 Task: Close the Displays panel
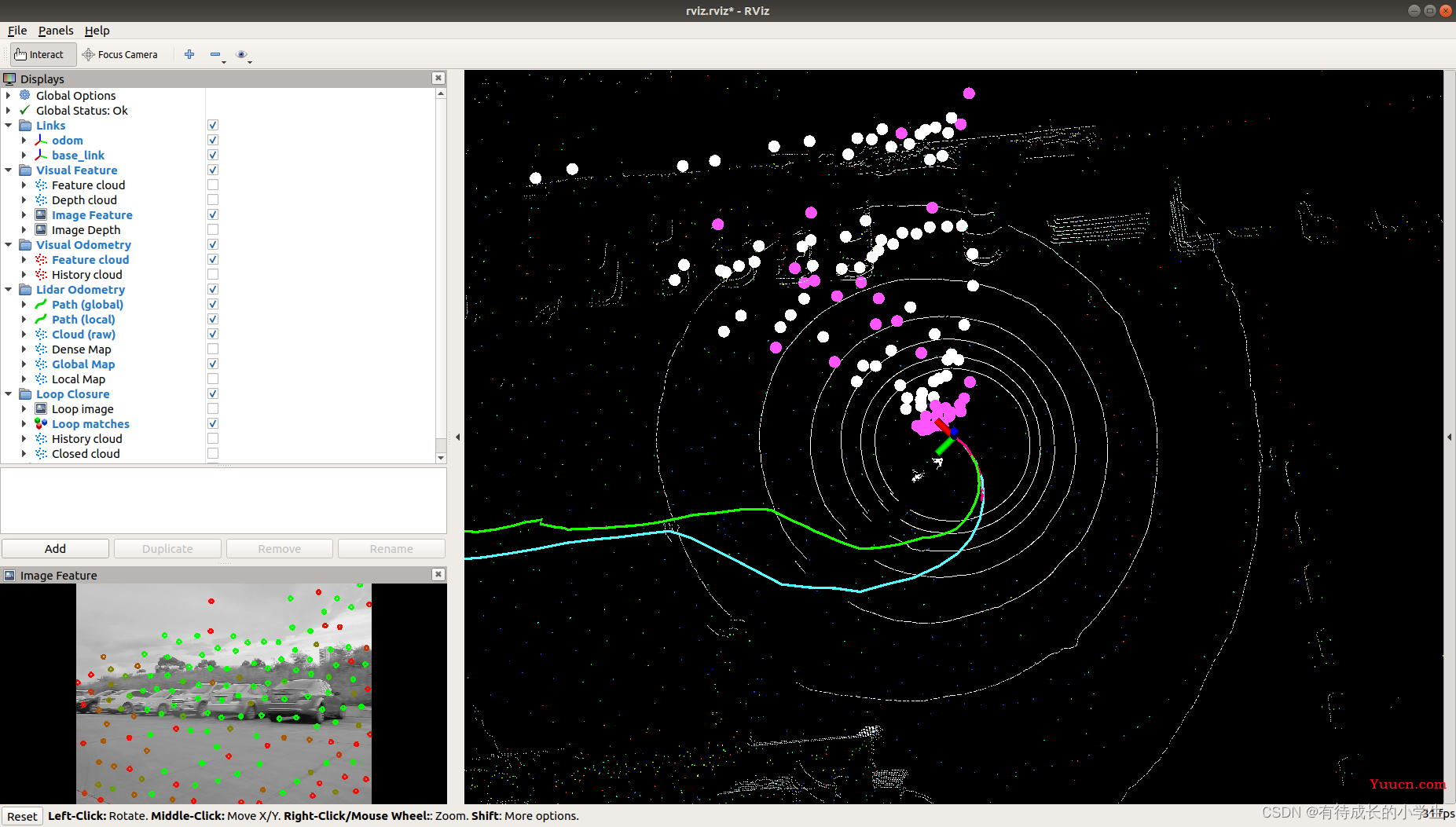point(438,78)
